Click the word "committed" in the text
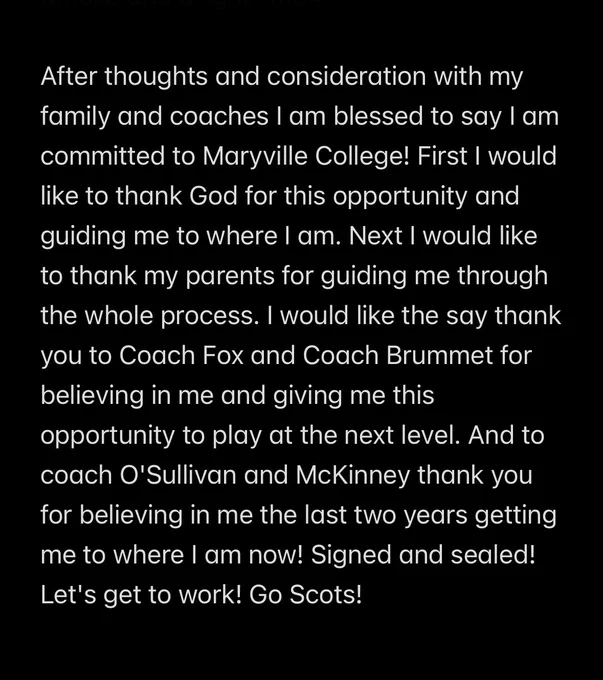The width and height of the screenshot is (603, 680). 103,157
